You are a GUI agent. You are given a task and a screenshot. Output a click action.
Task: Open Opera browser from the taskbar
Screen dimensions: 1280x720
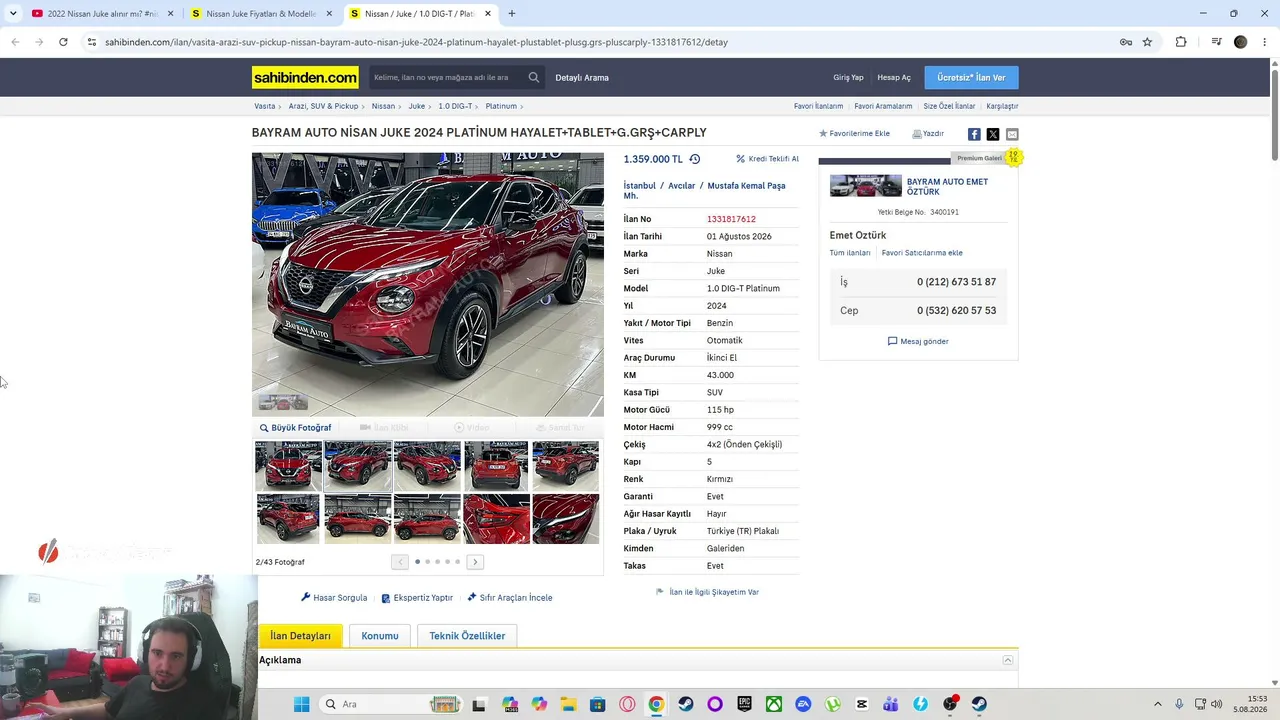pyautogui.click(x=627, y=704)
